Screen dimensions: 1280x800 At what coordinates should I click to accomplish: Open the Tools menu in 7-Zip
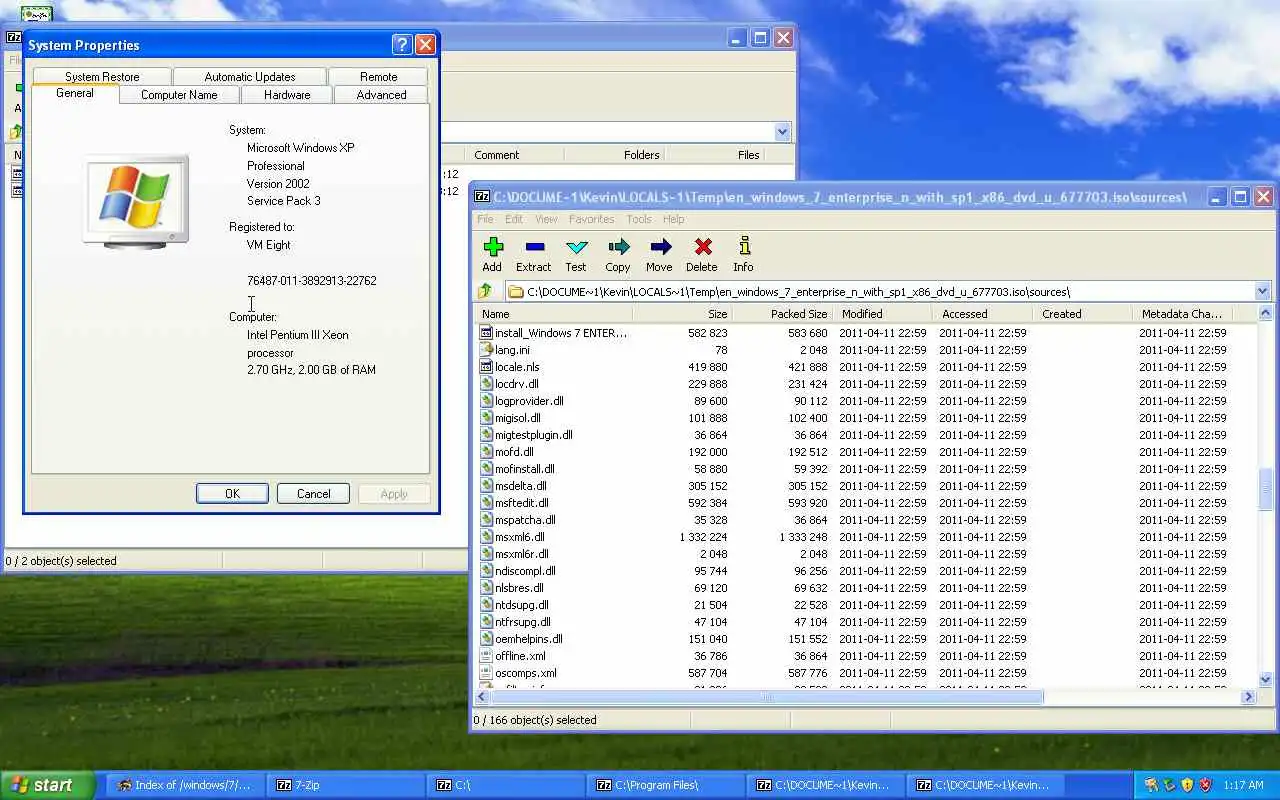[639, 219]
